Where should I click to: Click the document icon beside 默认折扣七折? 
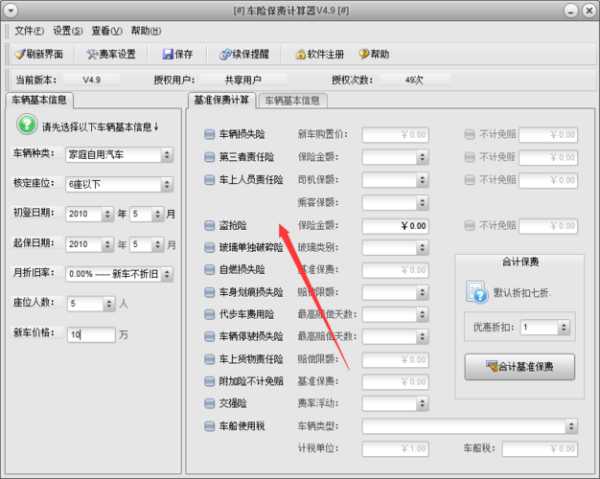(x=476, y=293)
